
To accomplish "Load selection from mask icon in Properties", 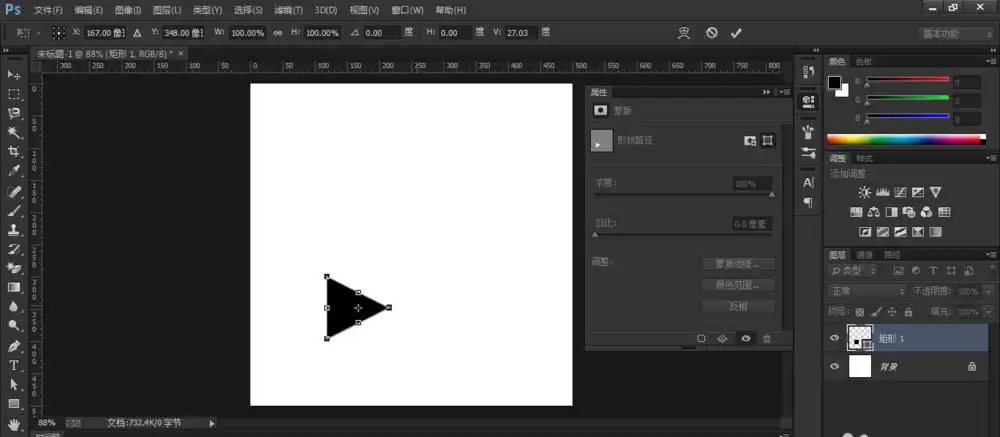I will [x=702, y=339].
